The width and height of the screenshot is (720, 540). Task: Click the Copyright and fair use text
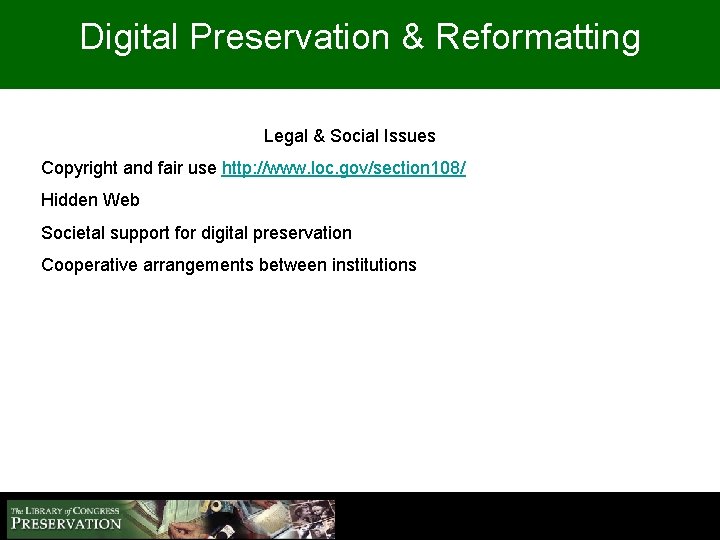pos(129,168)
